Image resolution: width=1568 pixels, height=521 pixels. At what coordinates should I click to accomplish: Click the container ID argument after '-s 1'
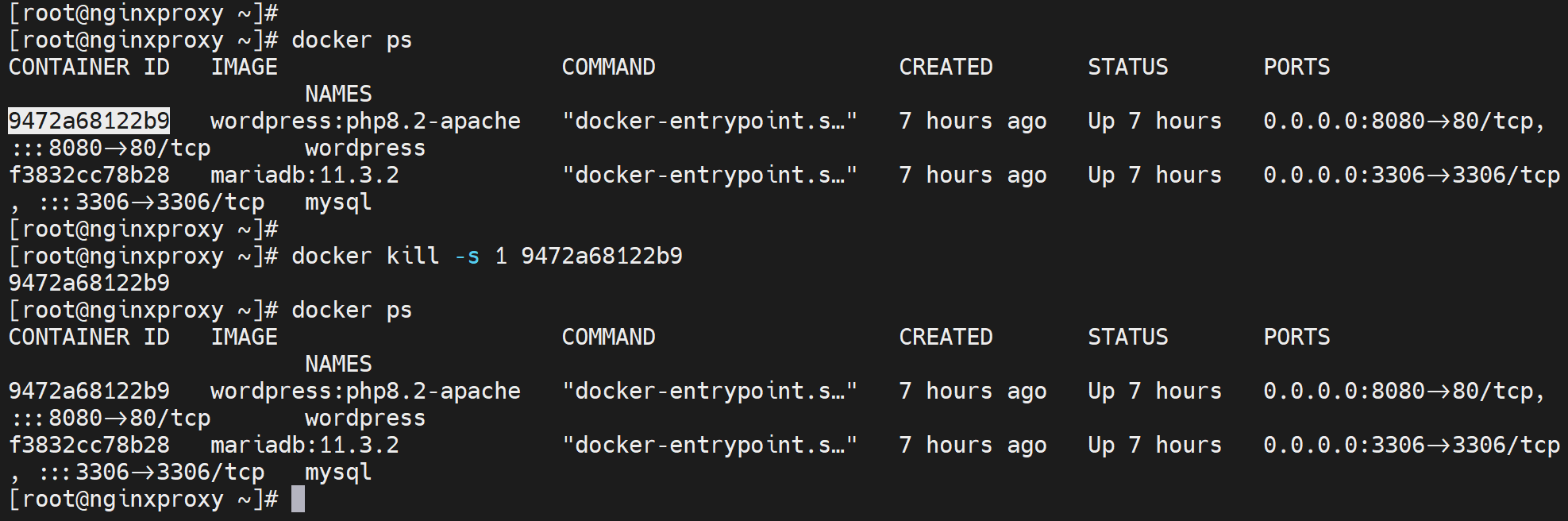pos(601,256)
